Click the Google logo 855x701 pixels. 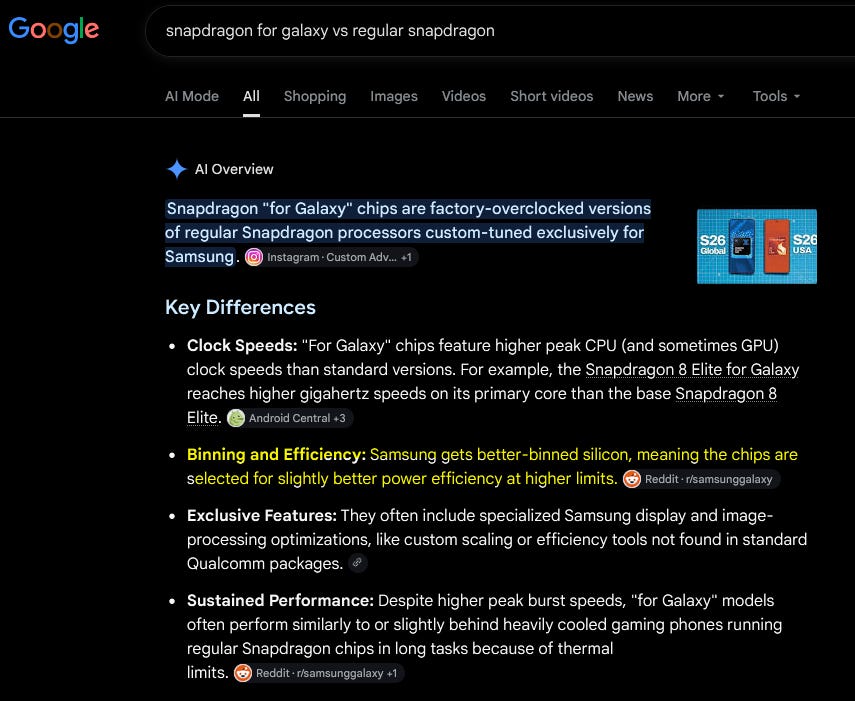tap(53, 29)
